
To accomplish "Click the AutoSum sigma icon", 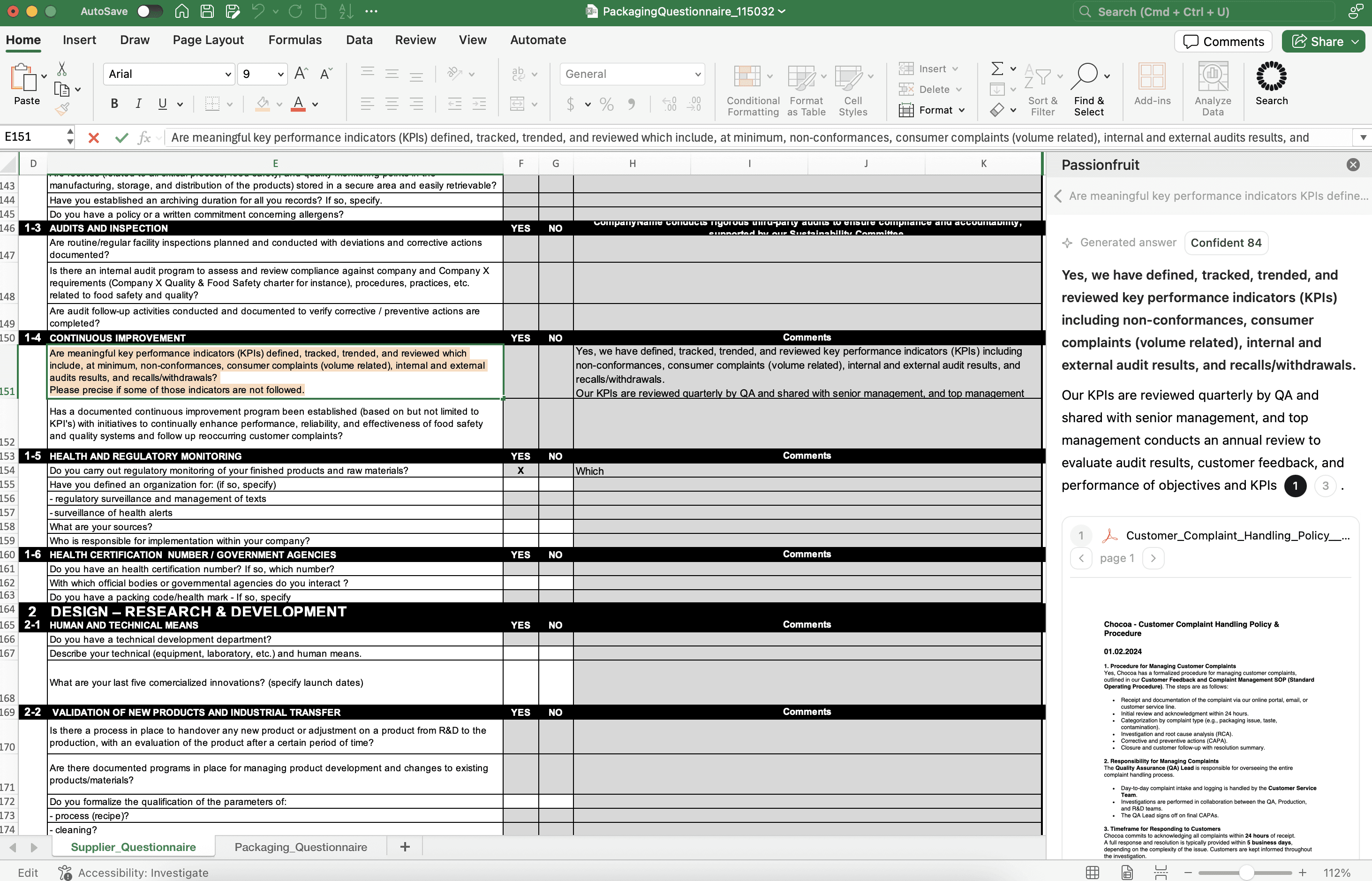I will point(997,68).
